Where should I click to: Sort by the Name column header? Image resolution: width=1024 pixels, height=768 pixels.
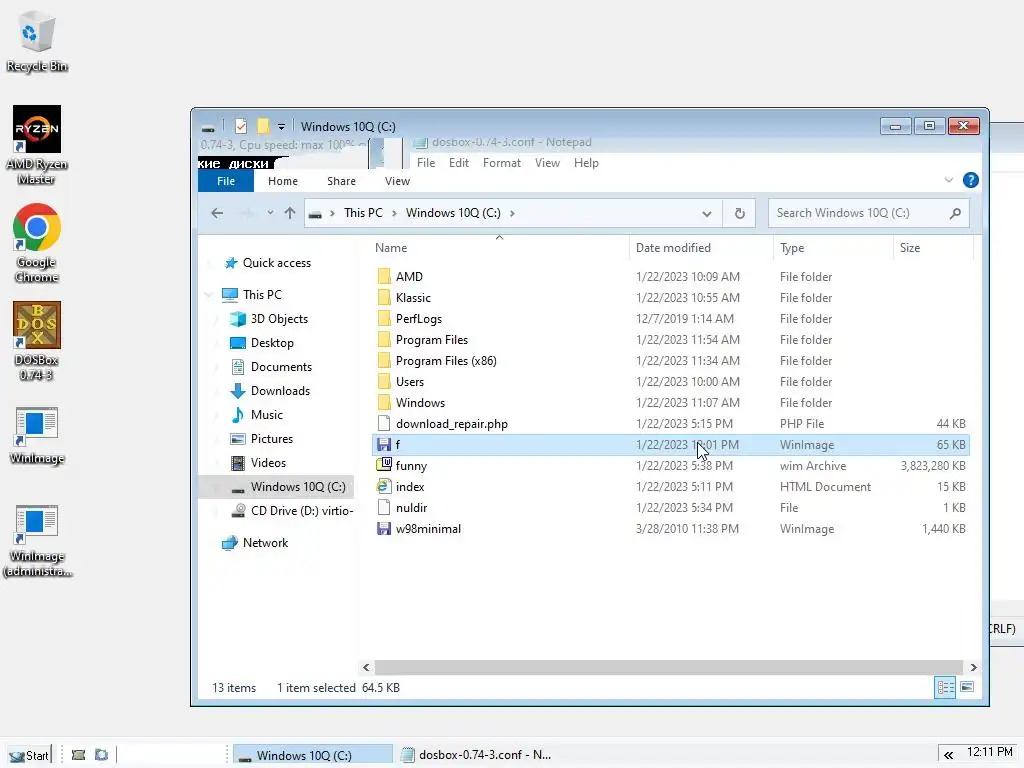click(500, 248)
